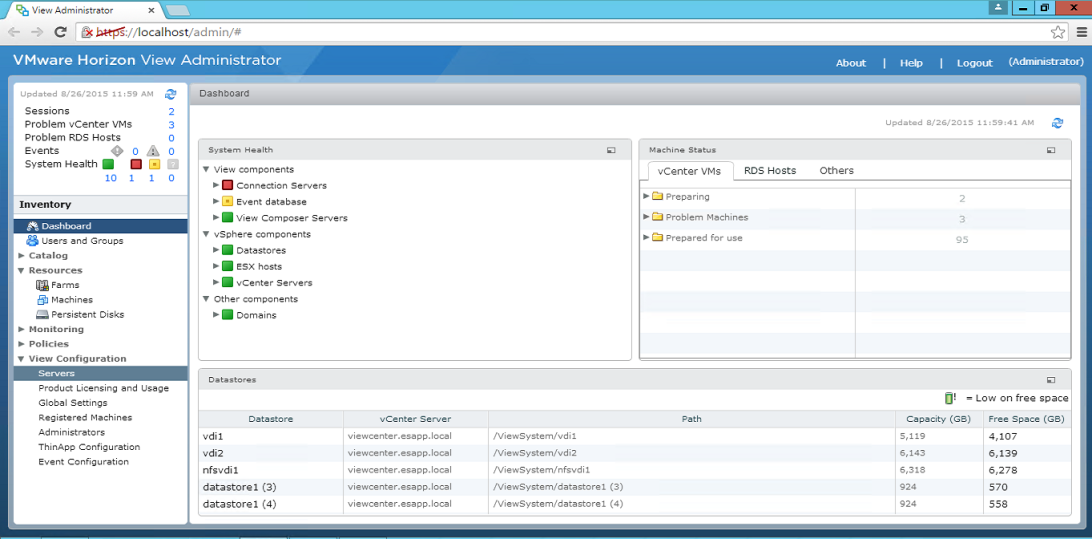The width and height of the screenshot is (1092, 539).
Task: Open Machines under Resources
Action: click(x=72, y=299)
